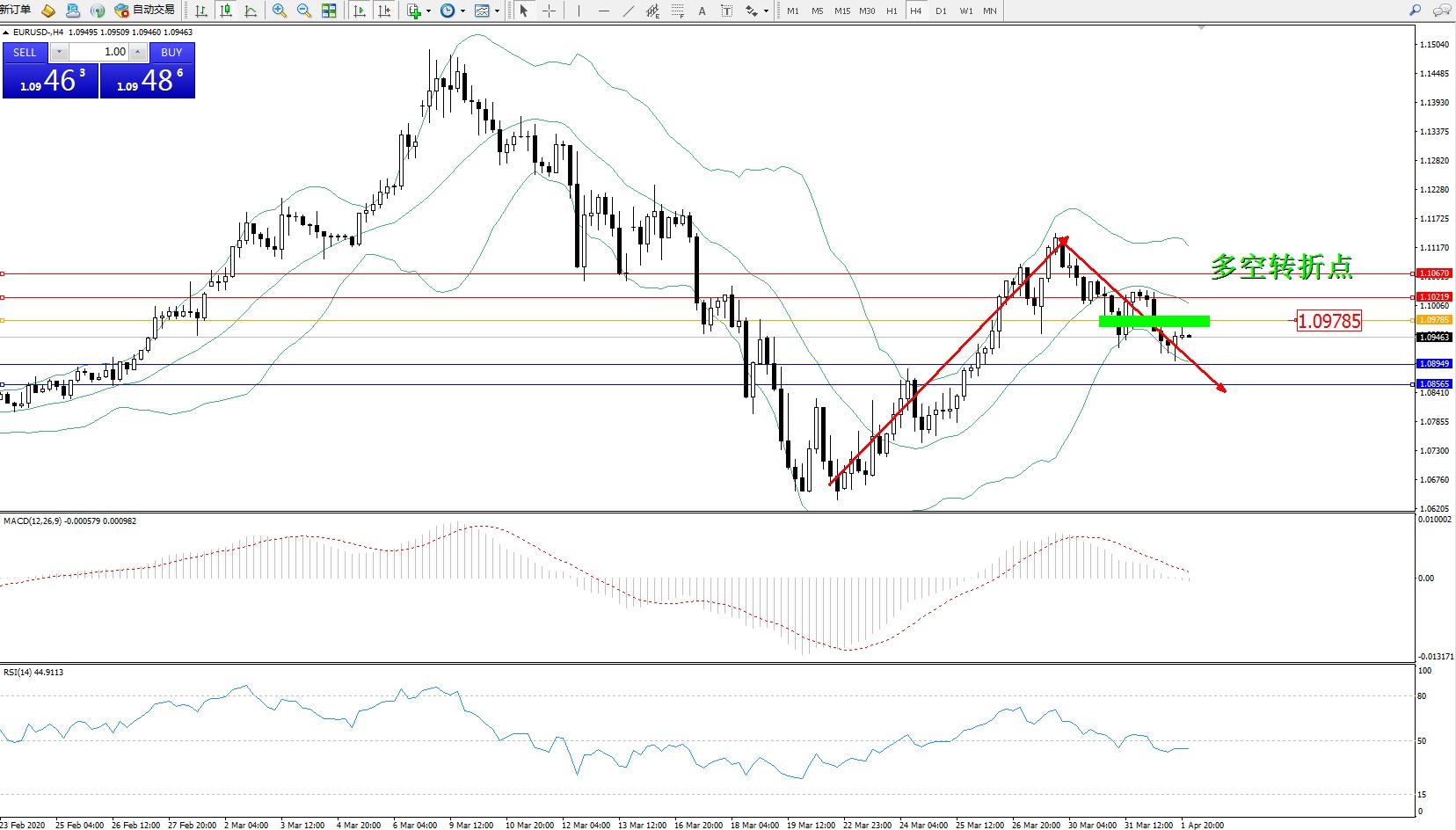Click the BUY button at 1.09486
The image size is (1456, 830).
tap(171, 52)
